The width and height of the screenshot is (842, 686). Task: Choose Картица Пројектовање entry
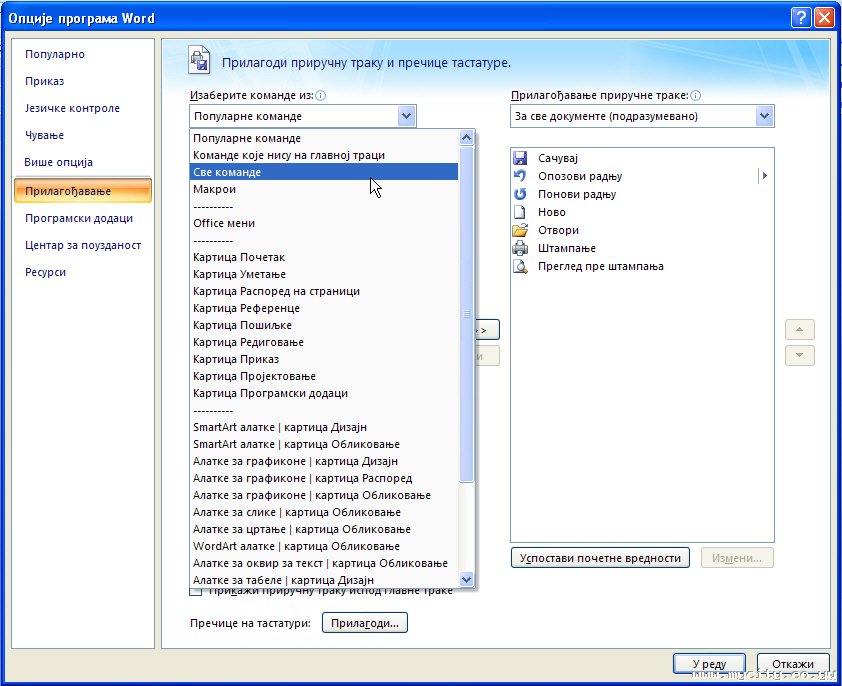pos(324,376)
